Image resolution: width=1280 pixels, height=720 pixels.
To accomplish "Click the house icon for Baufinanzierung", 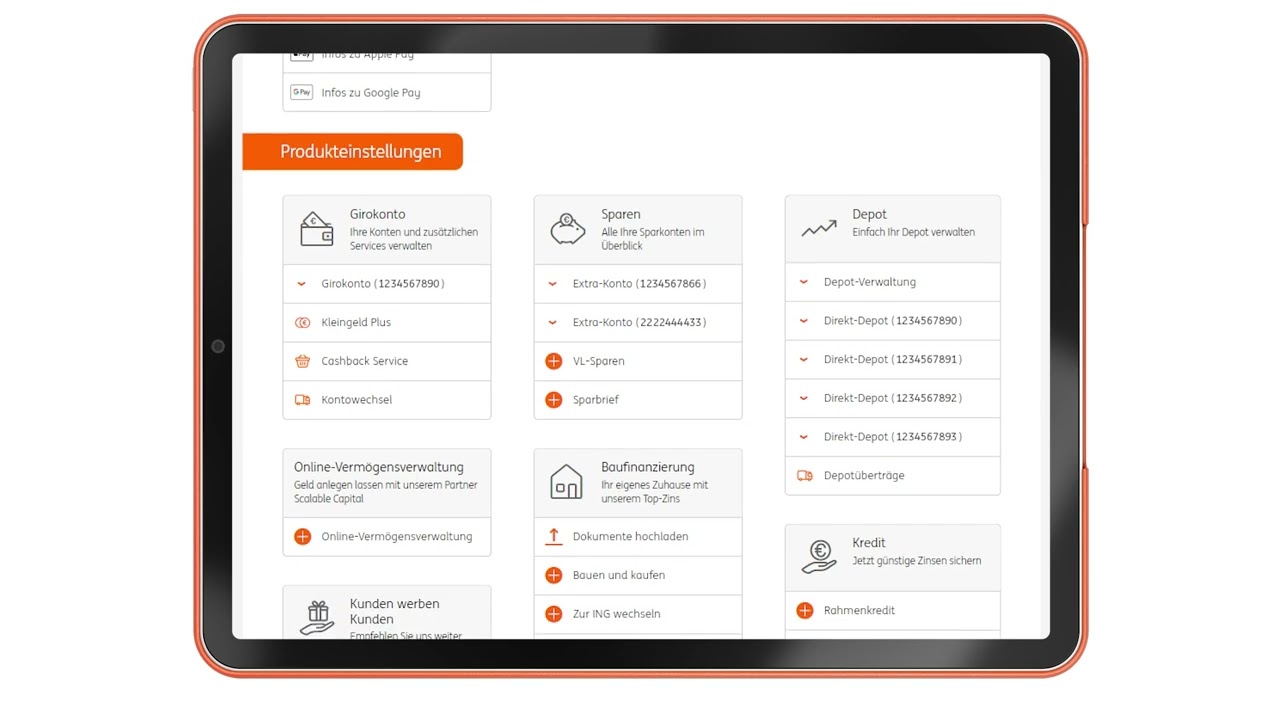I will (567, 482).
